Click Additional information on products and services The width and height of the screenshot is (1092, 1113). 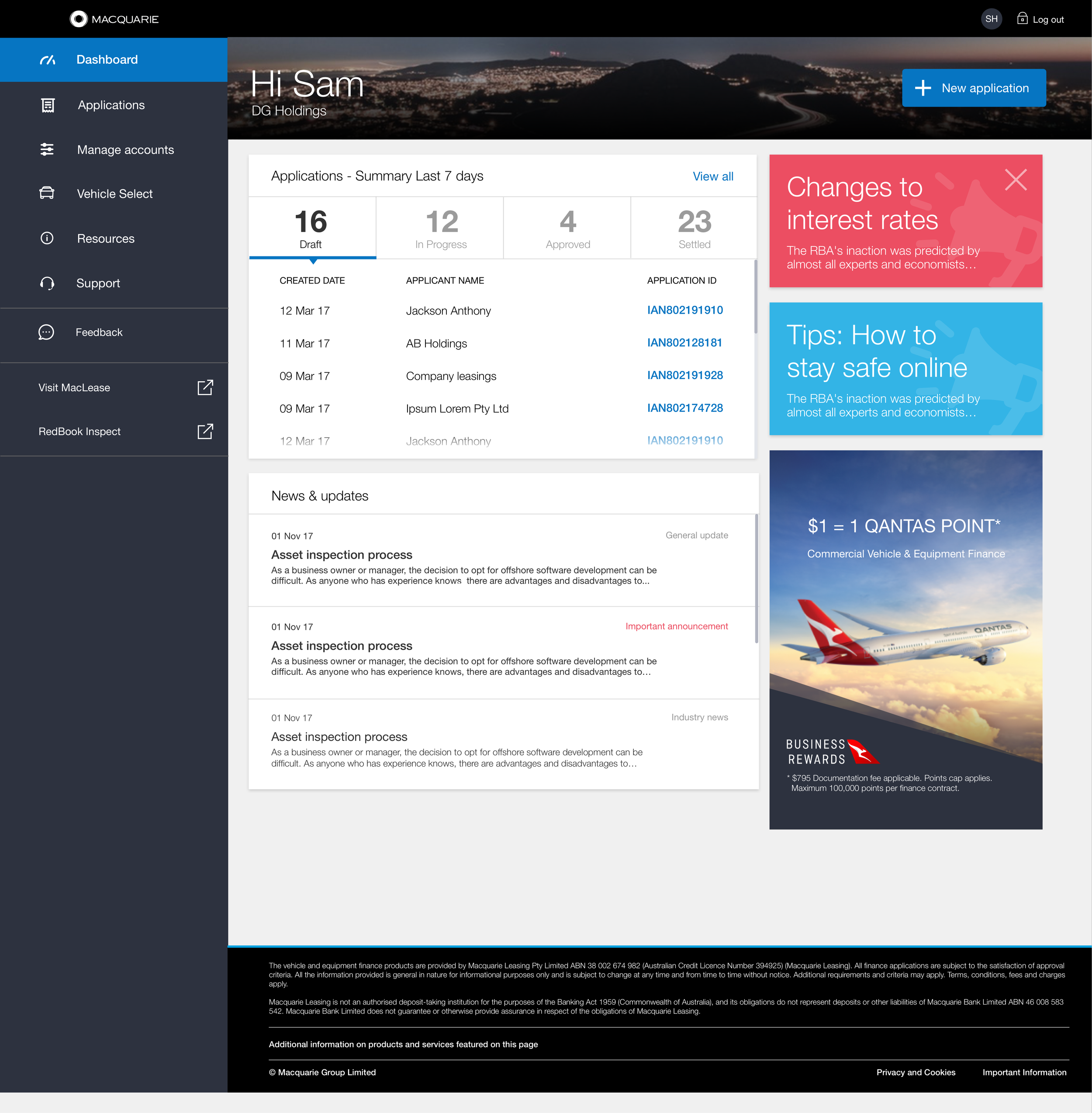403,1044
